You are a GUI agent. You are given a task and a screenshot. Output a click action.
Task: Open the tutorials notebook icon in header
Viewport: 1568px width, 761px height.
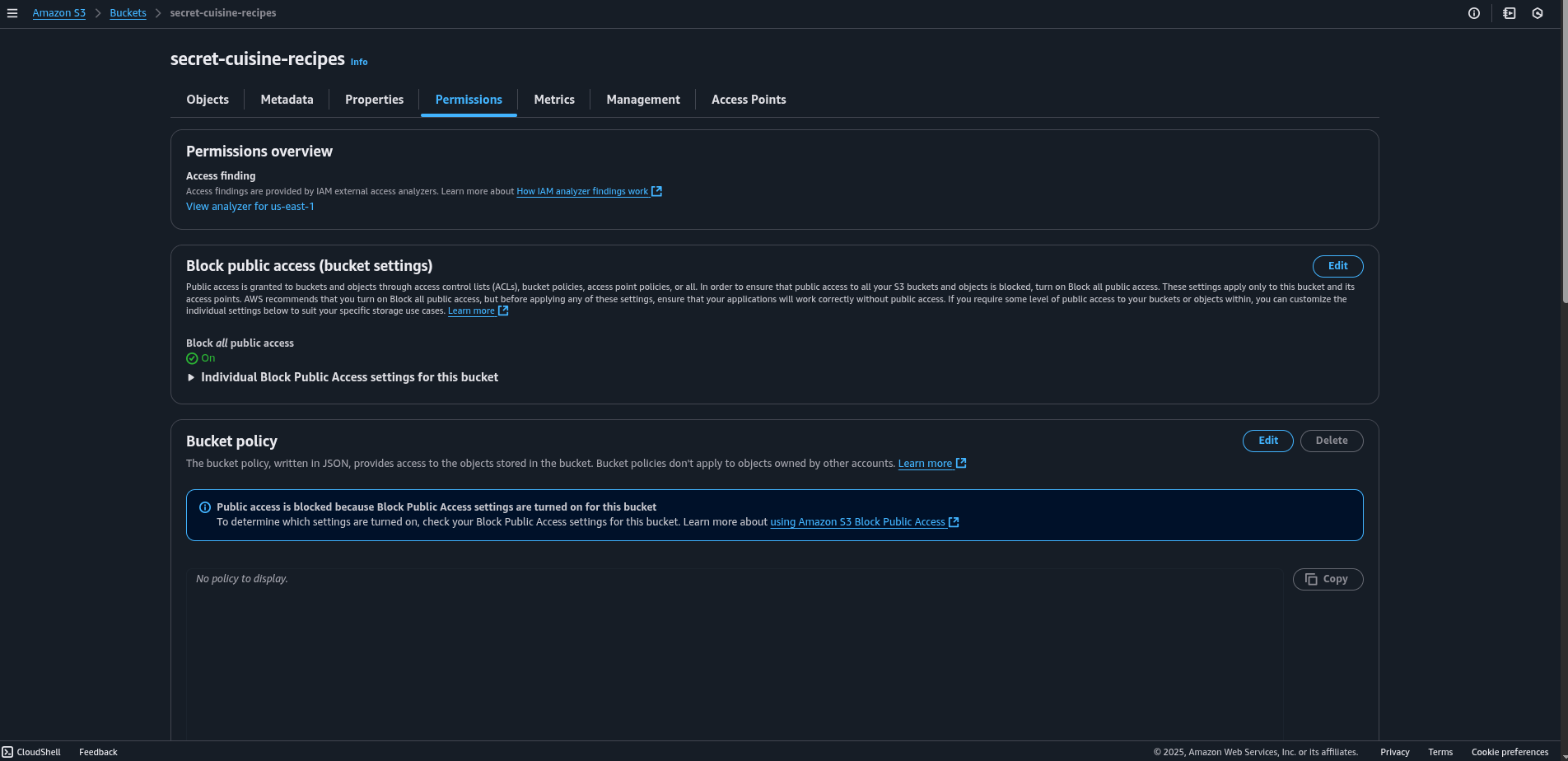point(1509,13)
